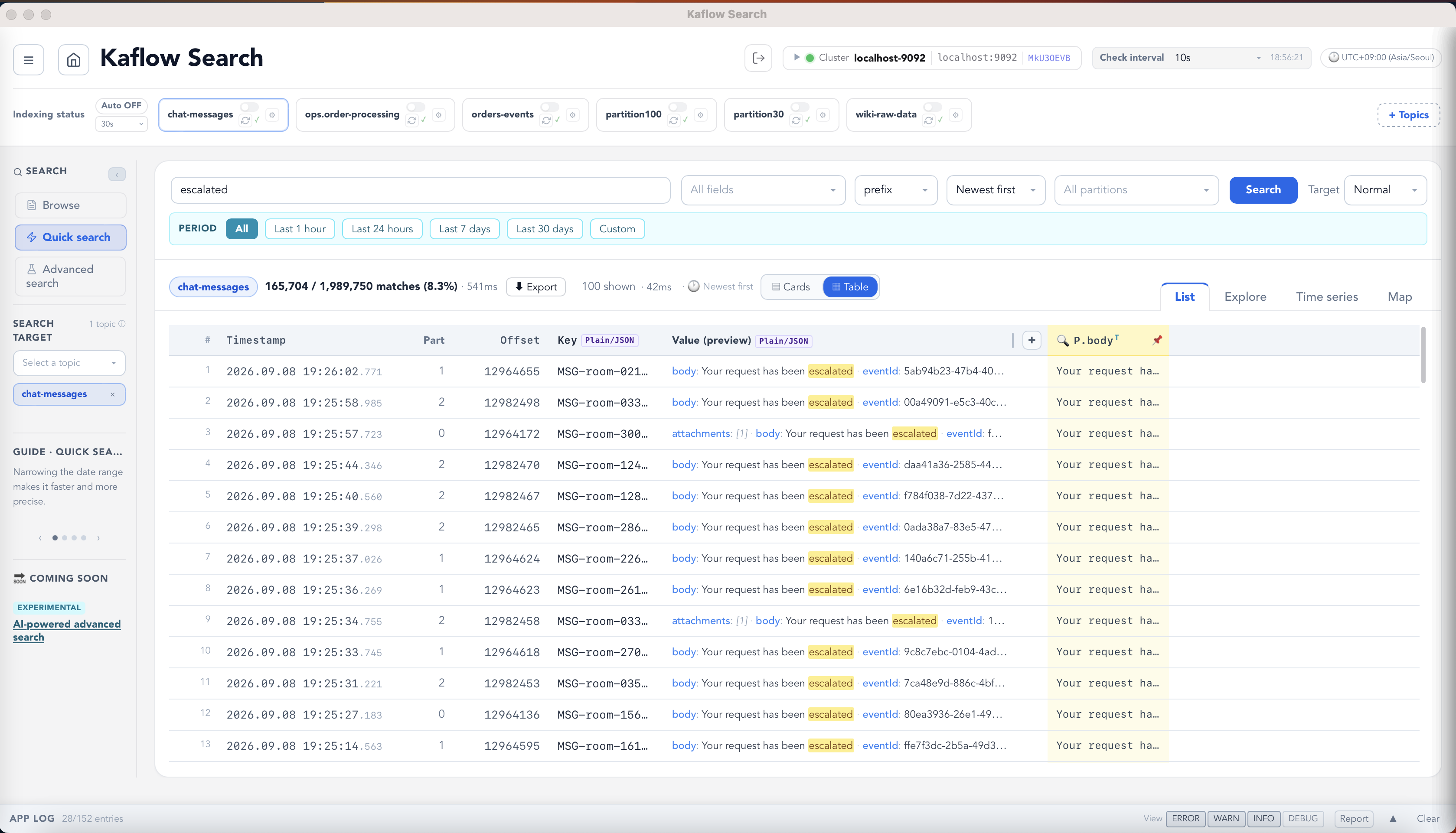Image resolution: width=1456 pixels, height=833 pixels.
Task: Remove the chat-messages search target chip
Action: pyautogui.click(x=113, y=394)
